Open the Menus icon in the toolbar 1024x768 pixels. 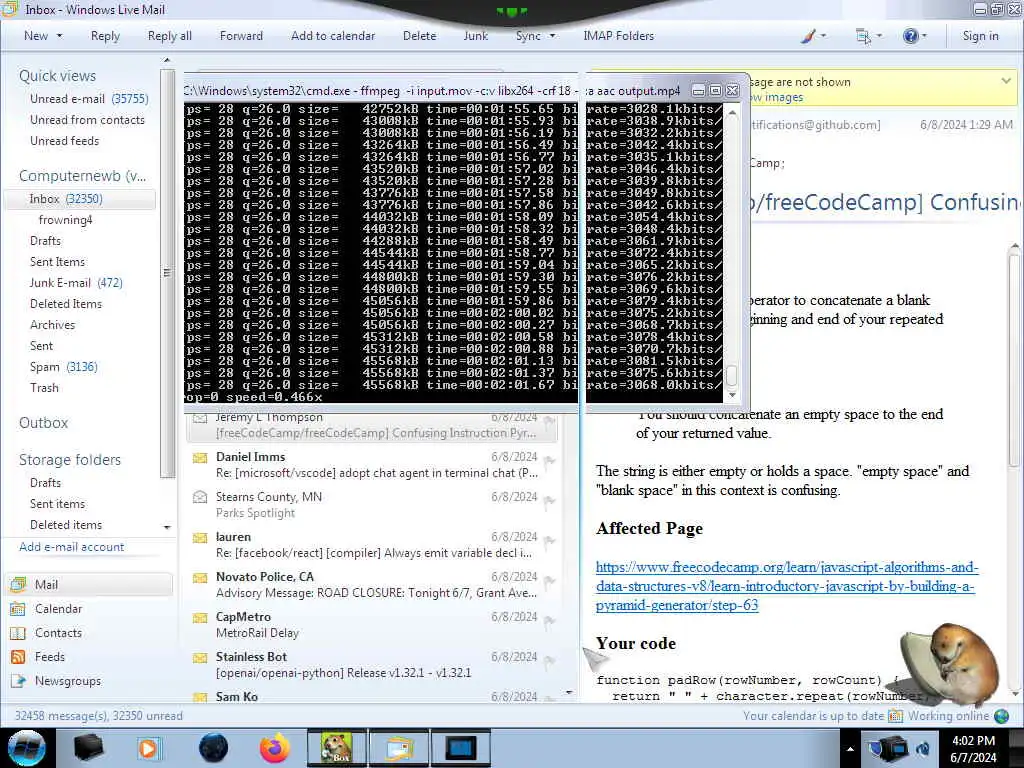coord(863,36)
